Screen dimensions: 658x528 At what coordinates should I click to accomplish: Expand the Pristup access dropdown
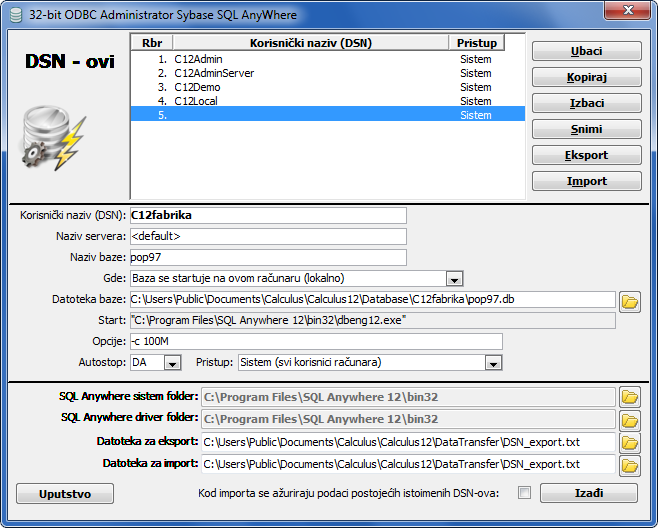point(492,362)
